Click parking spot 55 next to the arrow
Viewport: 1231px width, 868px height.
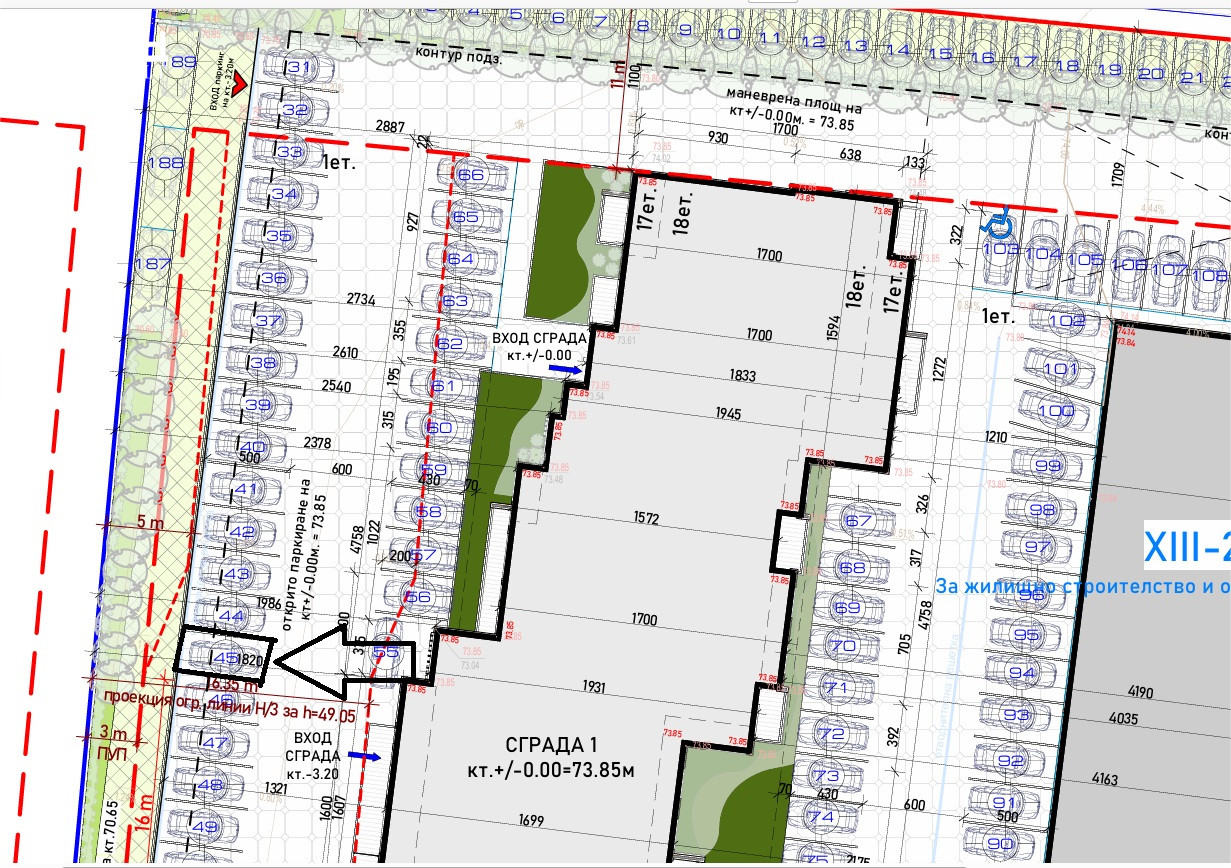(385, 653)
